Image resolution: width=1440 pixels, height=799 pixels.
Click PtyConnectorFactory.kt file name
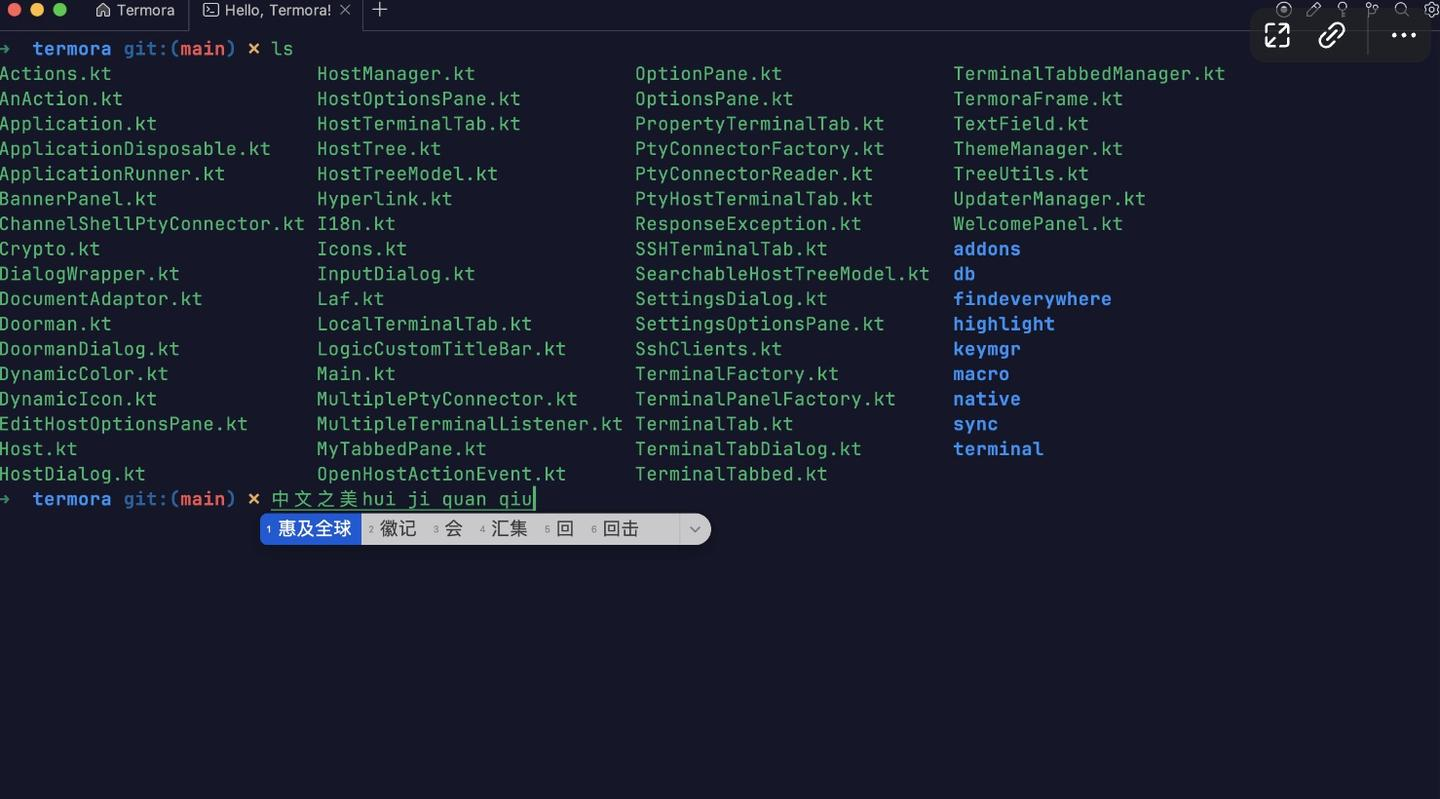pos(760,149)
